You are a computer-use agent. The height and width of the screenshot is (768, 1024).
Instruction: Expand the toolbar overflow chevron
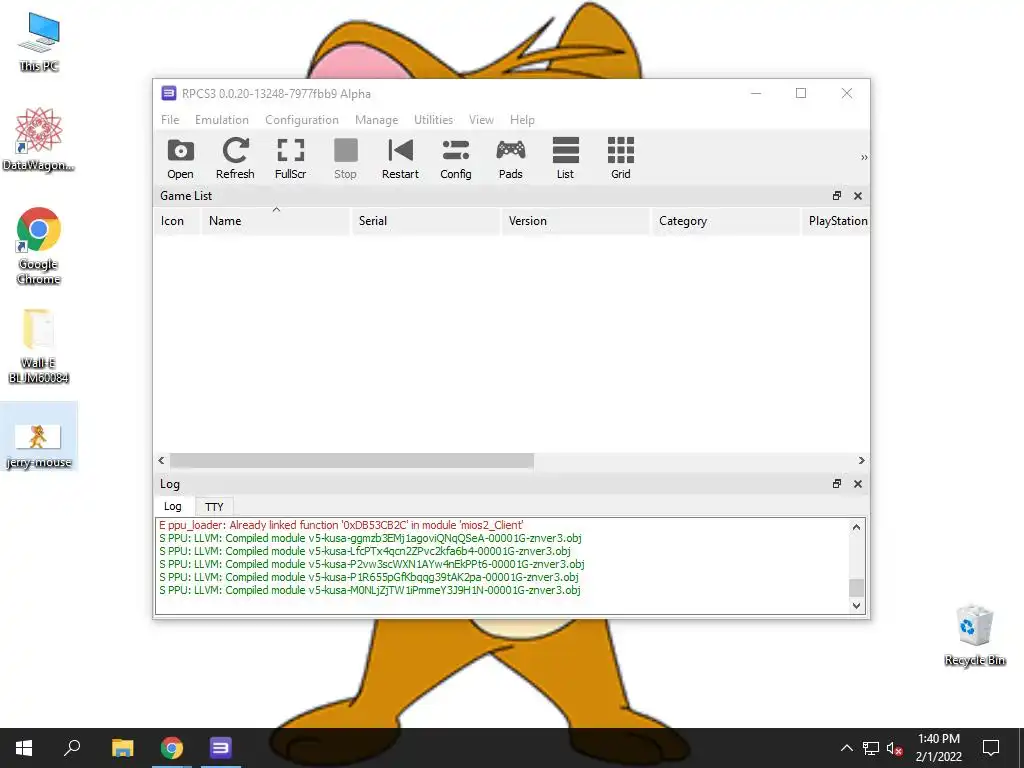pos(864,157)
